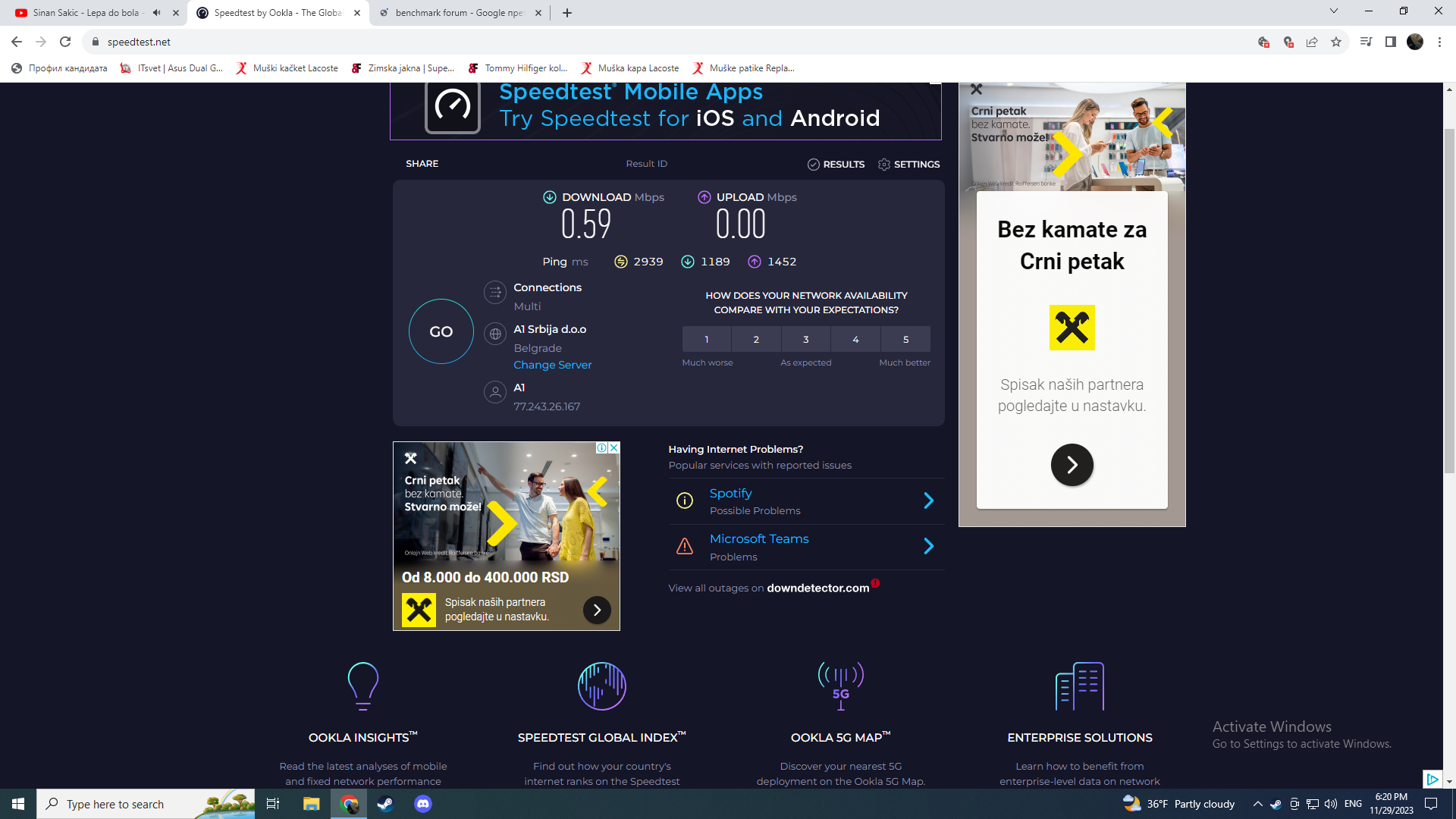This screenshot has height=819, width=1456.
Task: Click the taskbar search box
Action: coord(146,804)
